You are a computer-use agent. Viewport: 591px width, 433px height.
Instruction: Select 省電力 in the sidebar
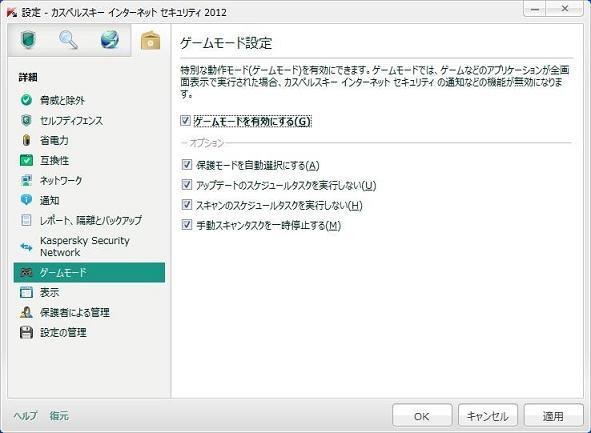tap(89, 141)
